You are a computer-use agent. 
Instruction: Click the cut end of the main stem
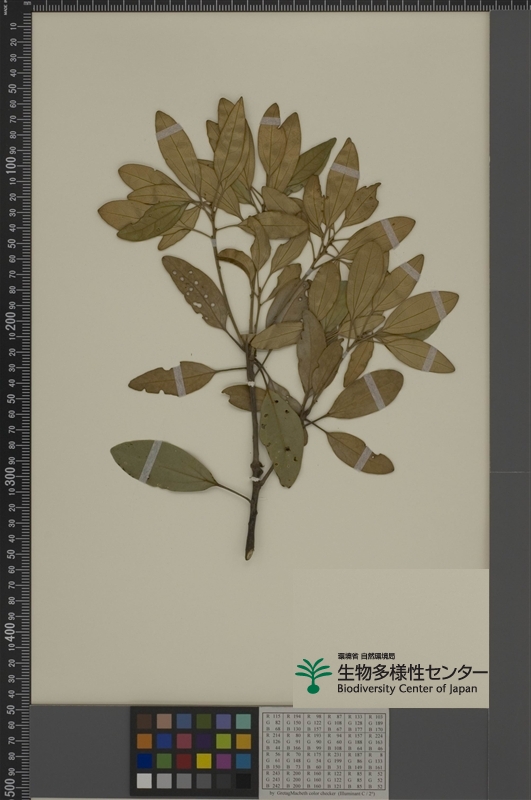[x=249, y=553]
